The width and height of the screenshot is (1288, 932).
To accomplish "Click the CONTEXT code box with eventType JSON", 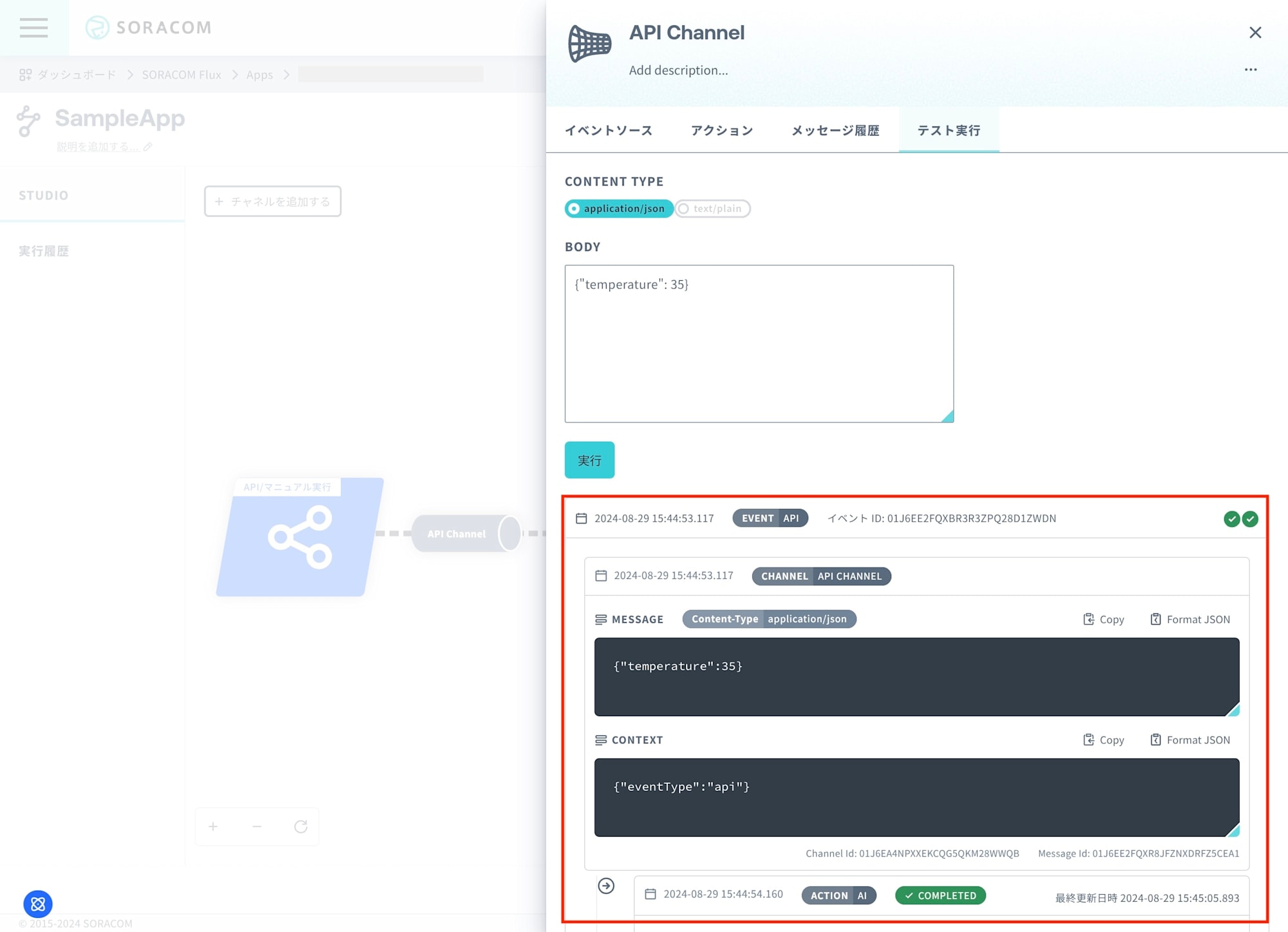I will pos(916,797).
